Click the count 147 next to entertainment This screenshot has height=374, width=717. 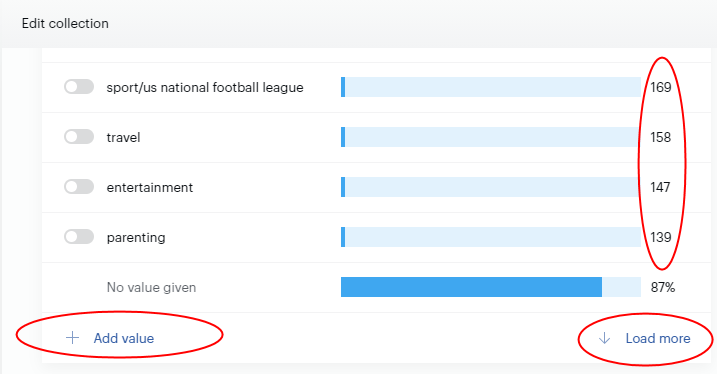click(660, 187)
